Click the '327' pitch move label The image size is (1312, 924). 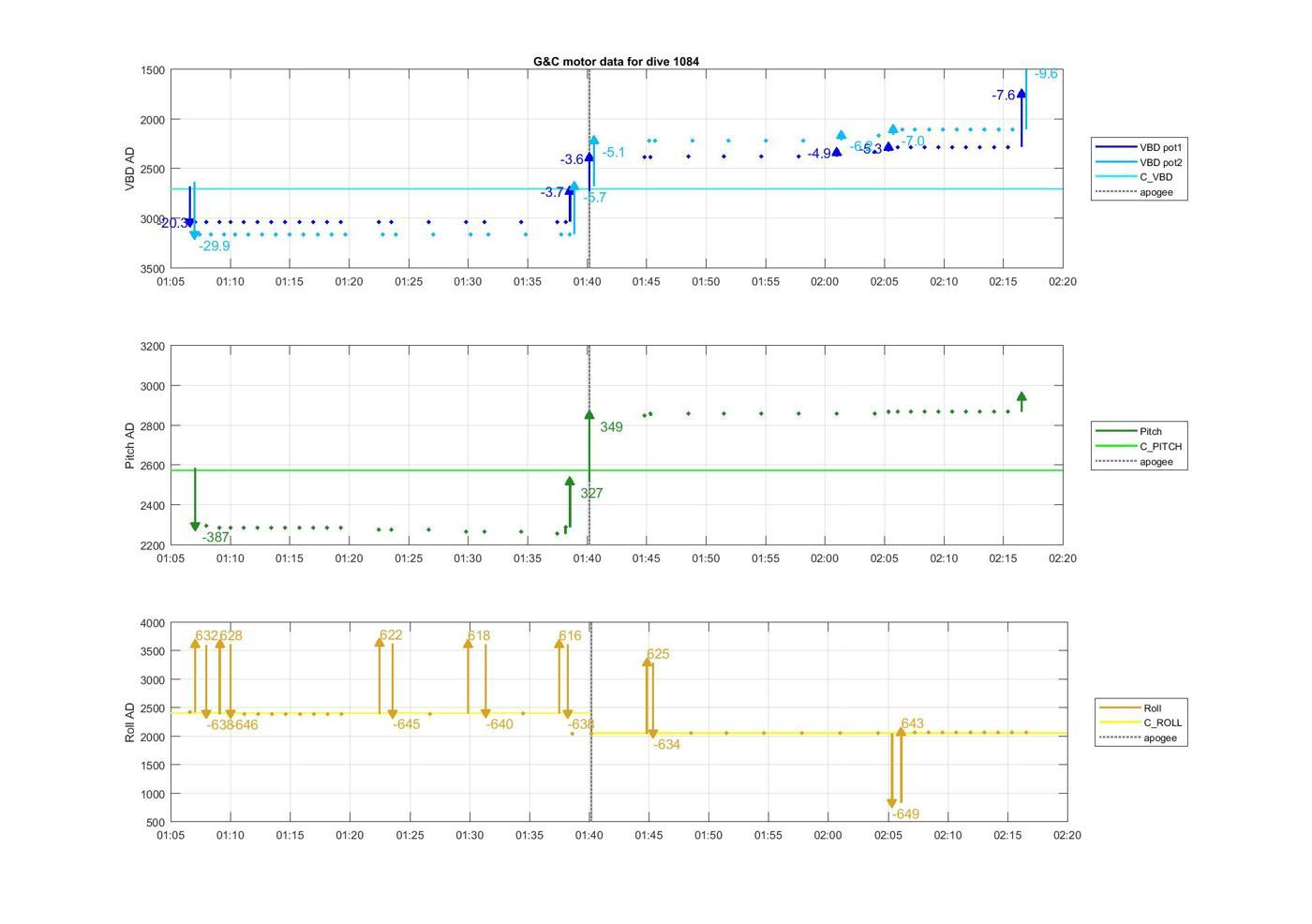(x=591, y=493)
